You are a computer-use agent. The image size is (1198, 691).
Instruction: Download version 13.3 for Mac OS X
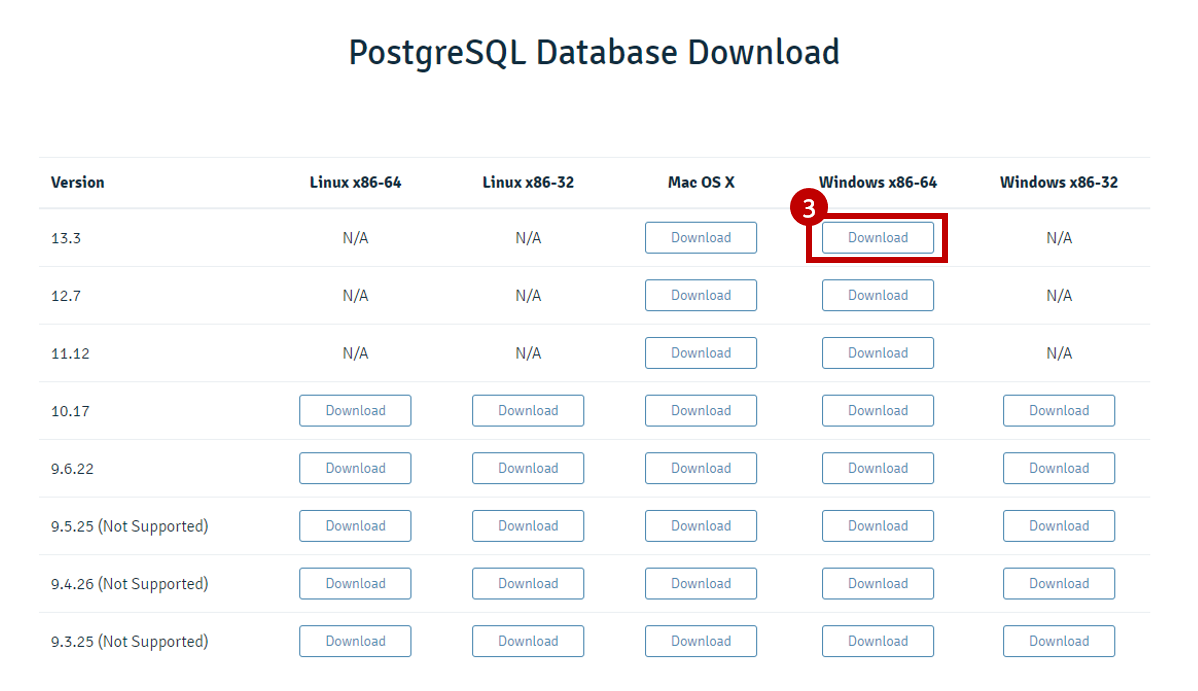pos(701,238)
